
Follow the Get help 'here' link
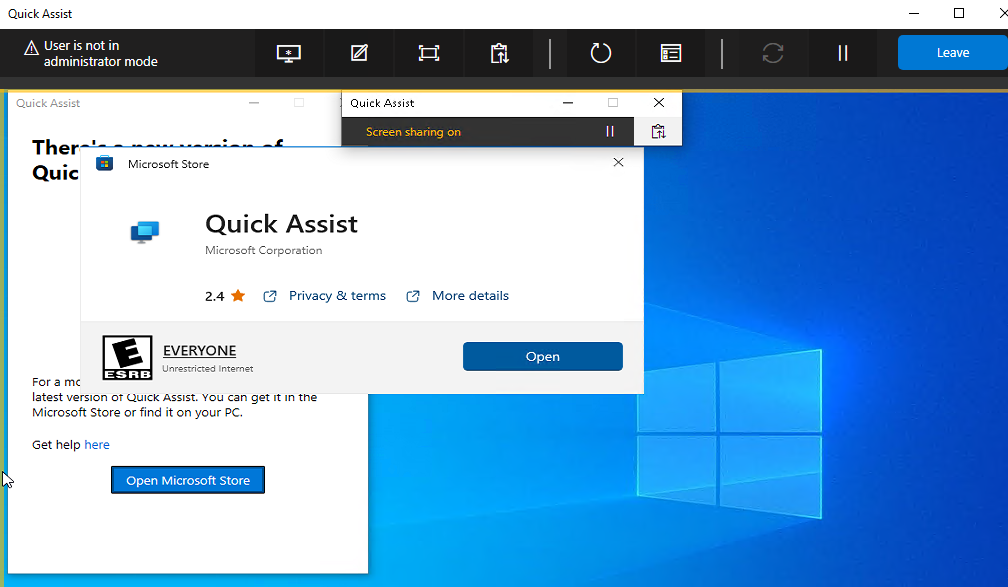pyautogui.click(x=97, y=445)
